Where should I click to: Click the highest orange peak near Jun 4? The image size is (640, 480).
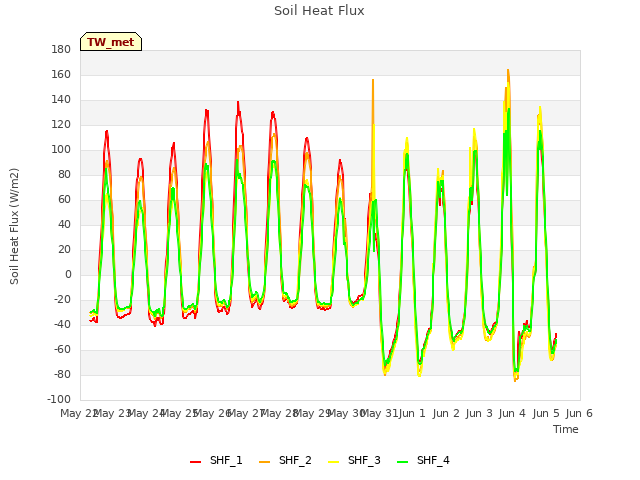pos(508,71)
